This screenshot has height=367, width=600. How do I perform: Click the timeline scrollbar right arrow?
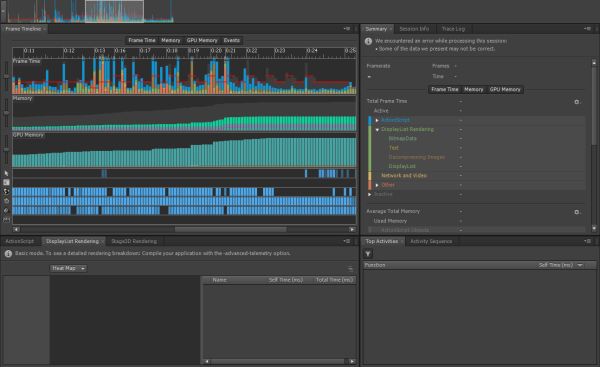[x=352, y=229]
